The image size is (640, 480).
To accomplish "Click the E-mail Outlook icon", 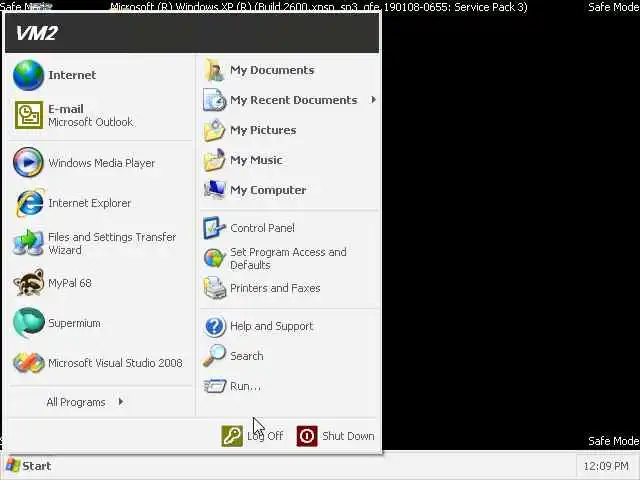I will pos(29,115).
